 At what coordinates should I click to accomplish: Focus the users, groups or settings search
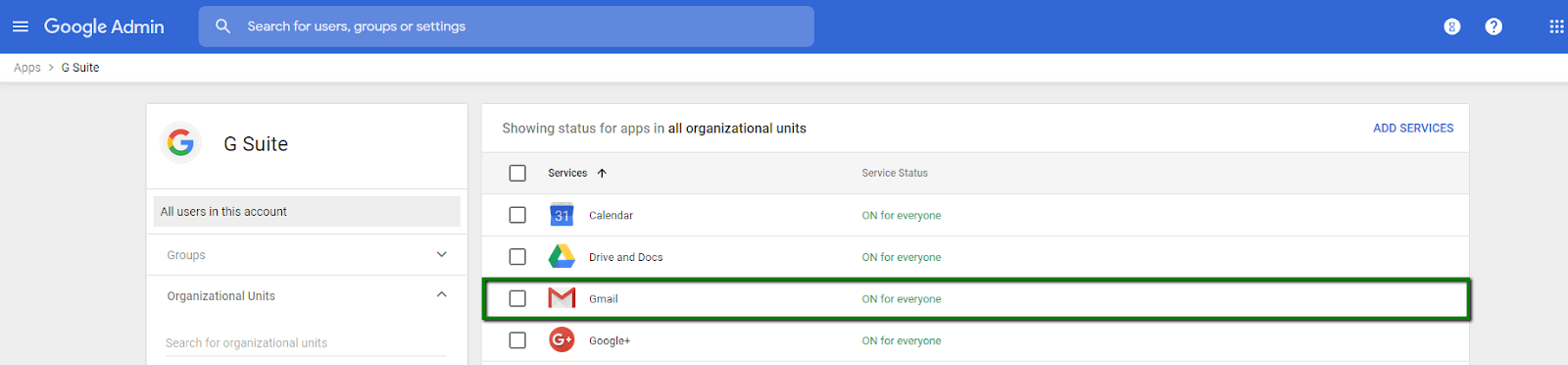[x=506, y=26]
